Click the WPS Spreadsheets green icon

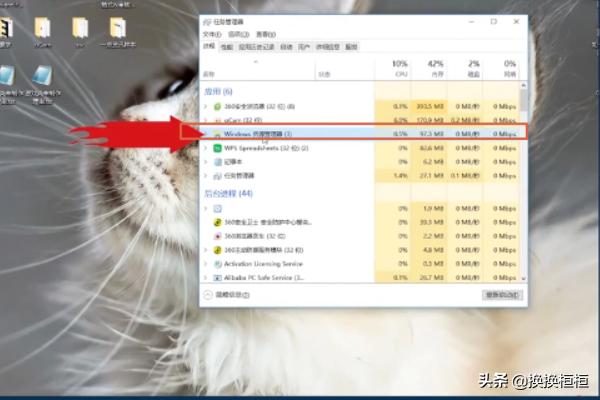[217, 148]
